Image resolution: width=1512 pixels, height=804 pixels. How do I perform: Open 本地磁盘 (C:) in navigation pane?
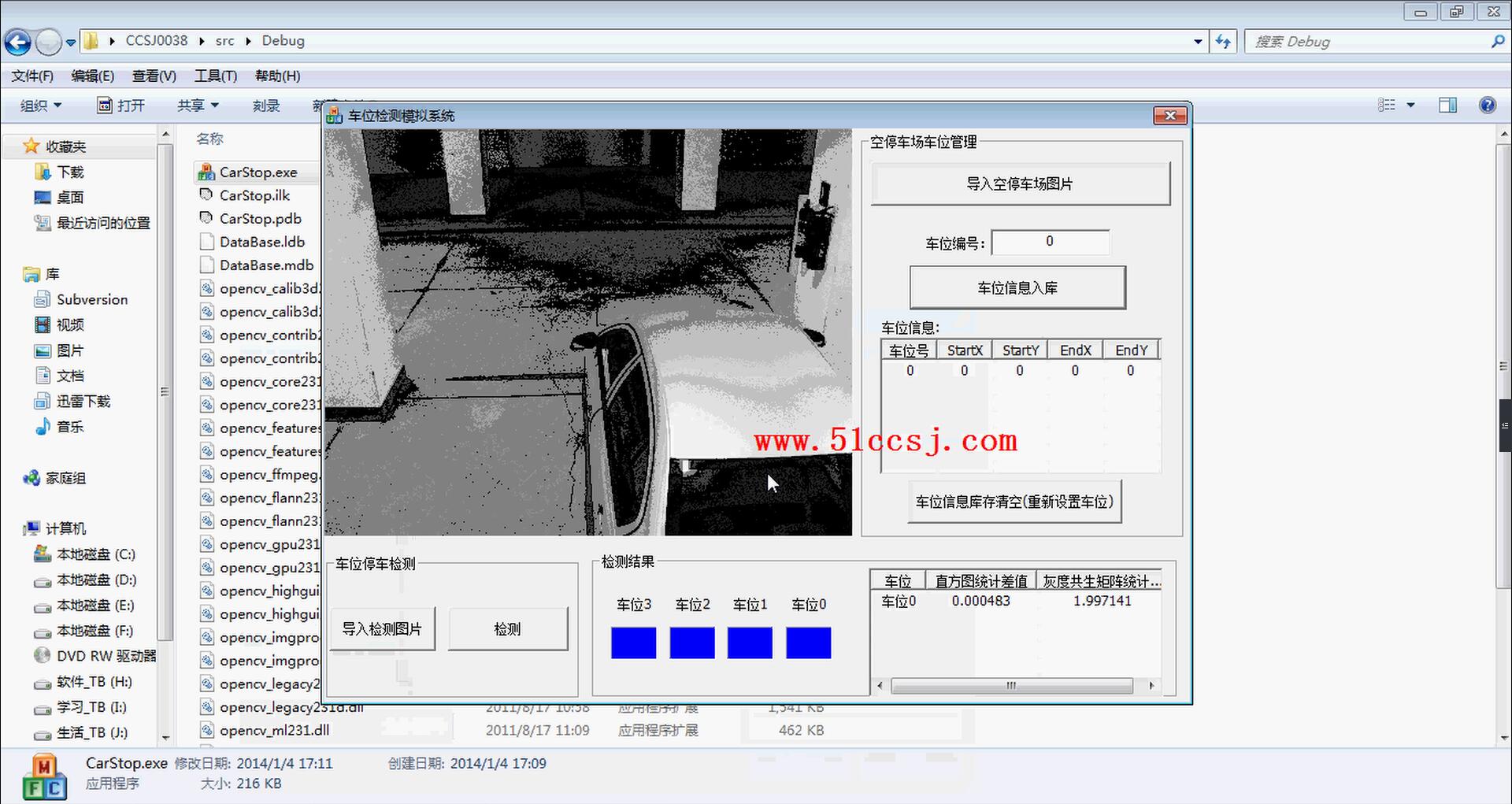coord(95,554)
